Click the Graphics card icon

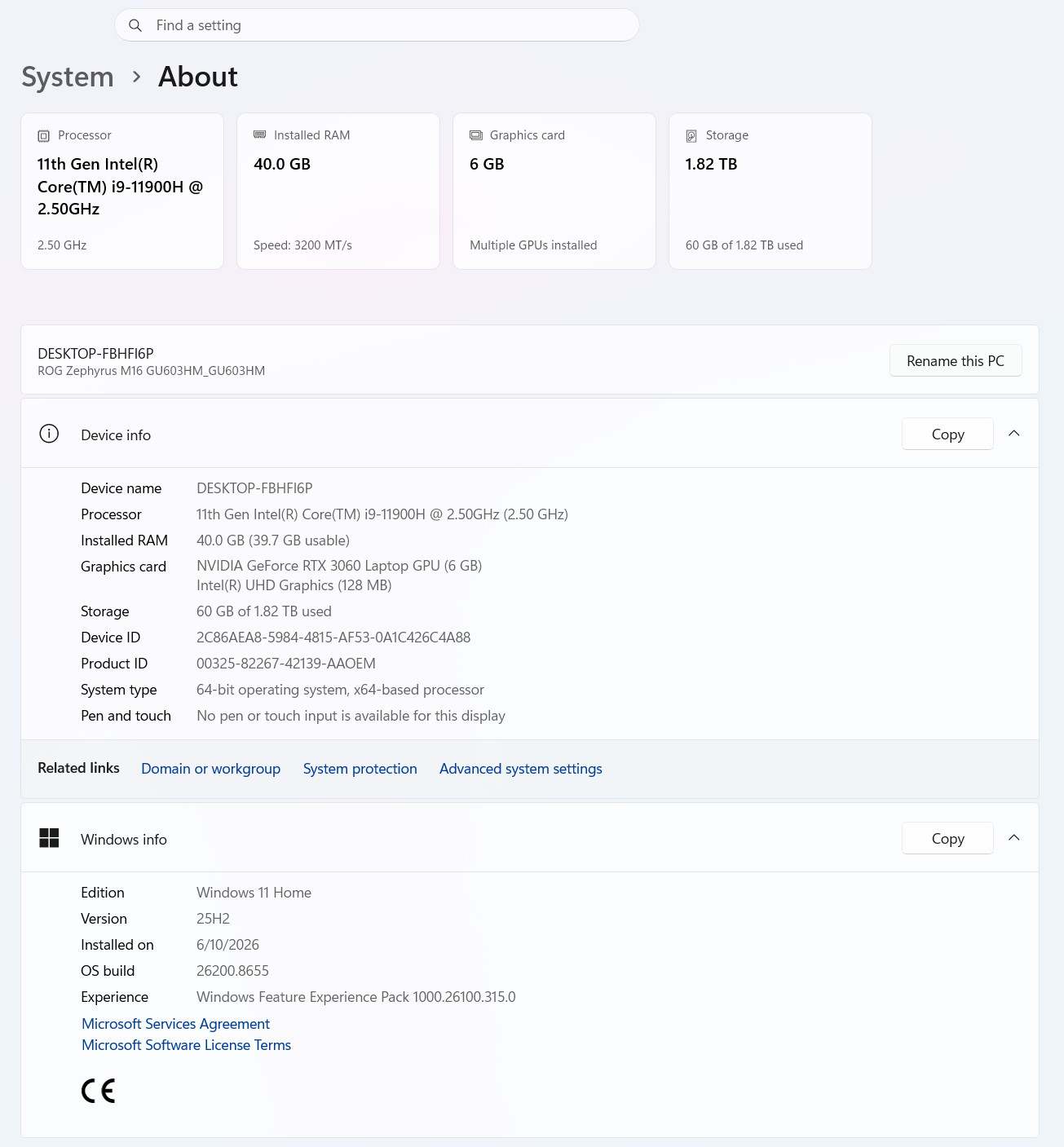pos(476,135)
